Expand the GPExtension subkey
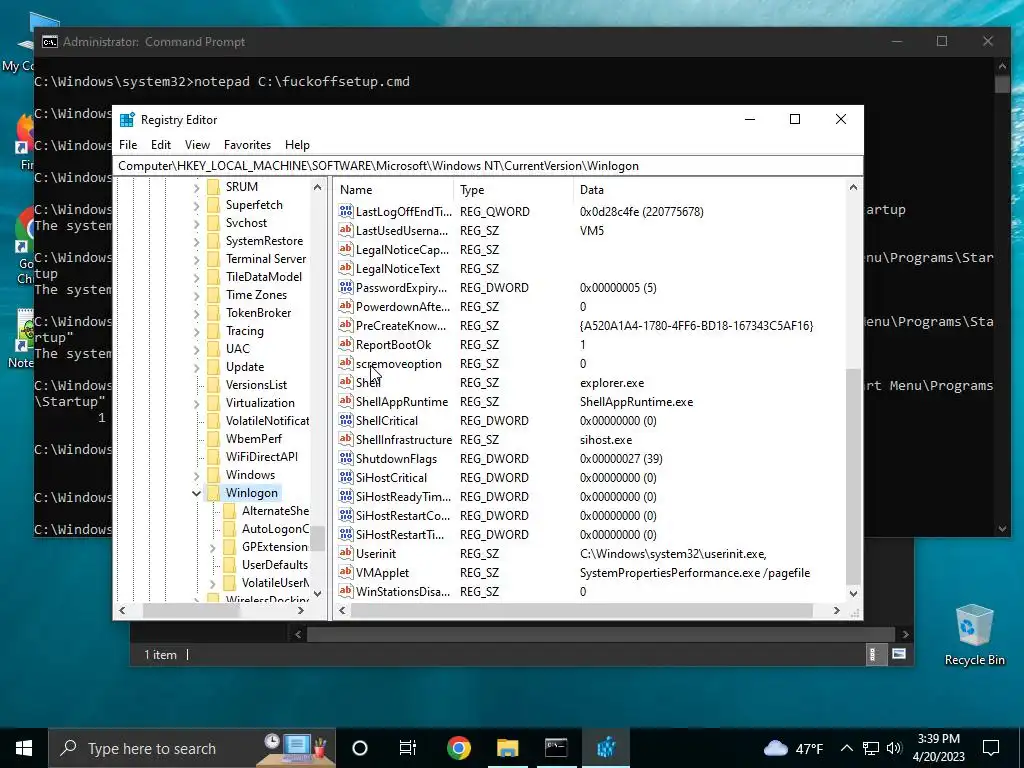Screen dimensions: 1024x768 tap(212, 547)
